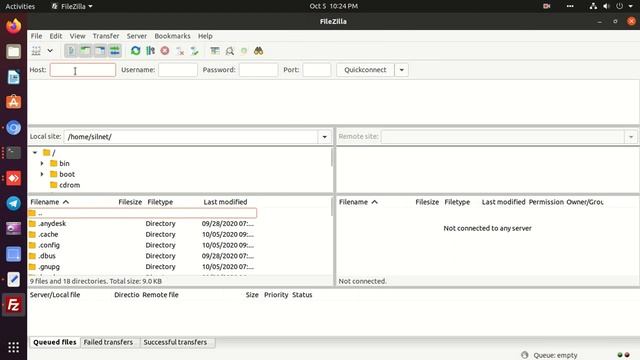Click the Quickconnect button

tap(365, 70)
